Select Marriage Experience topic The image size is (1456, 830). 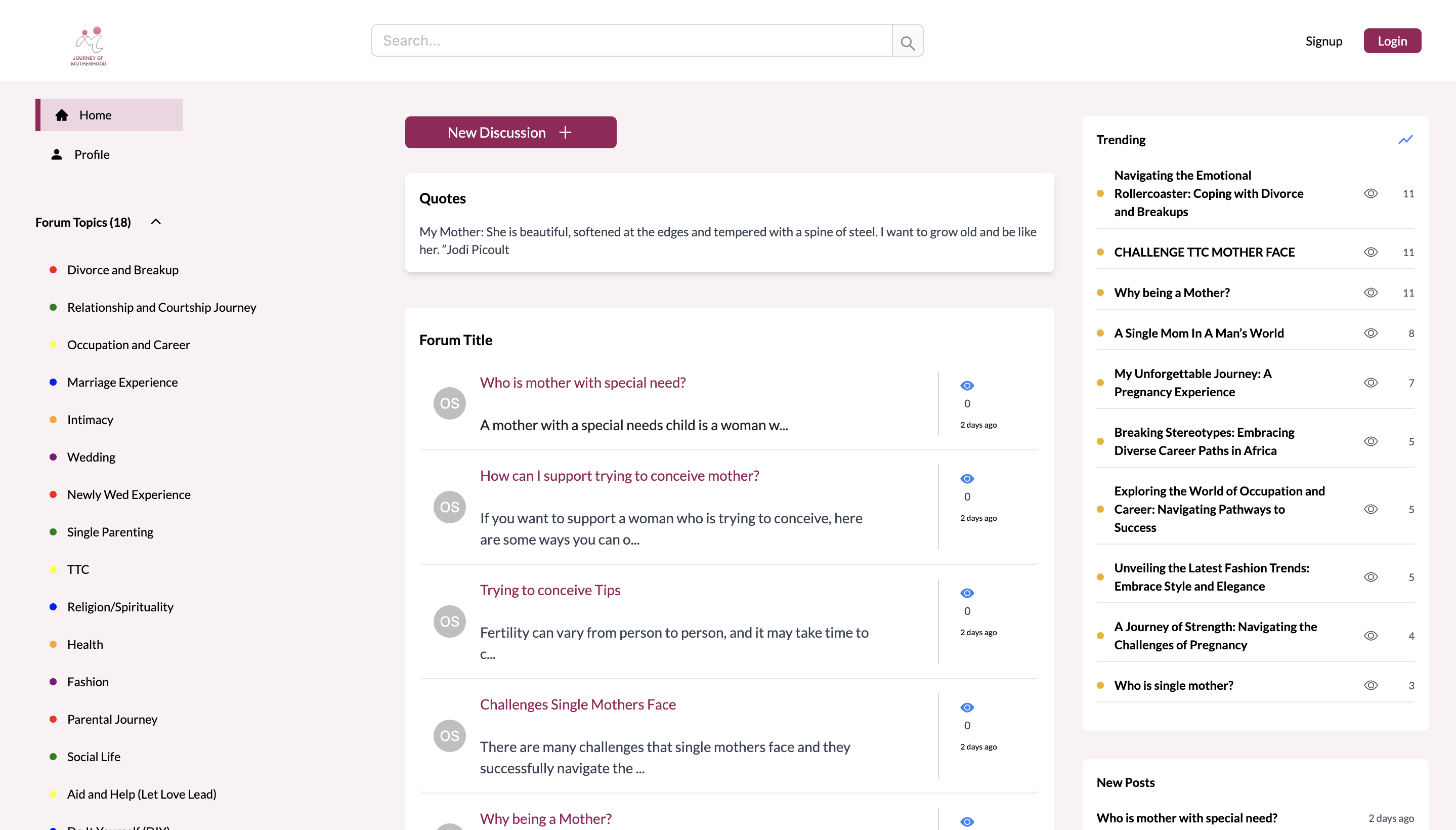[x=122, y=382]
